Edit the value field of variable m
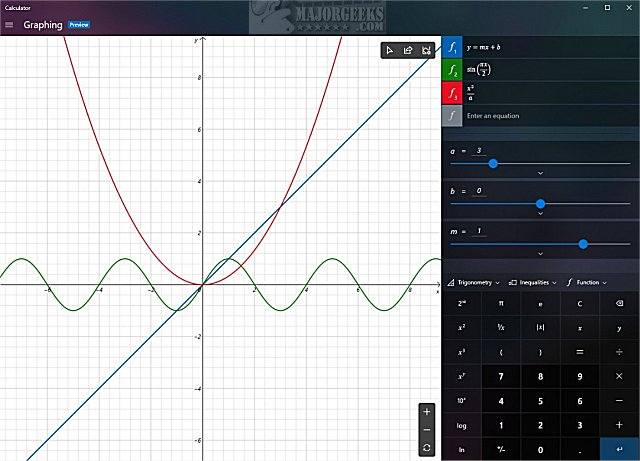This screenshot has width=640, height=461. [479, 231]
